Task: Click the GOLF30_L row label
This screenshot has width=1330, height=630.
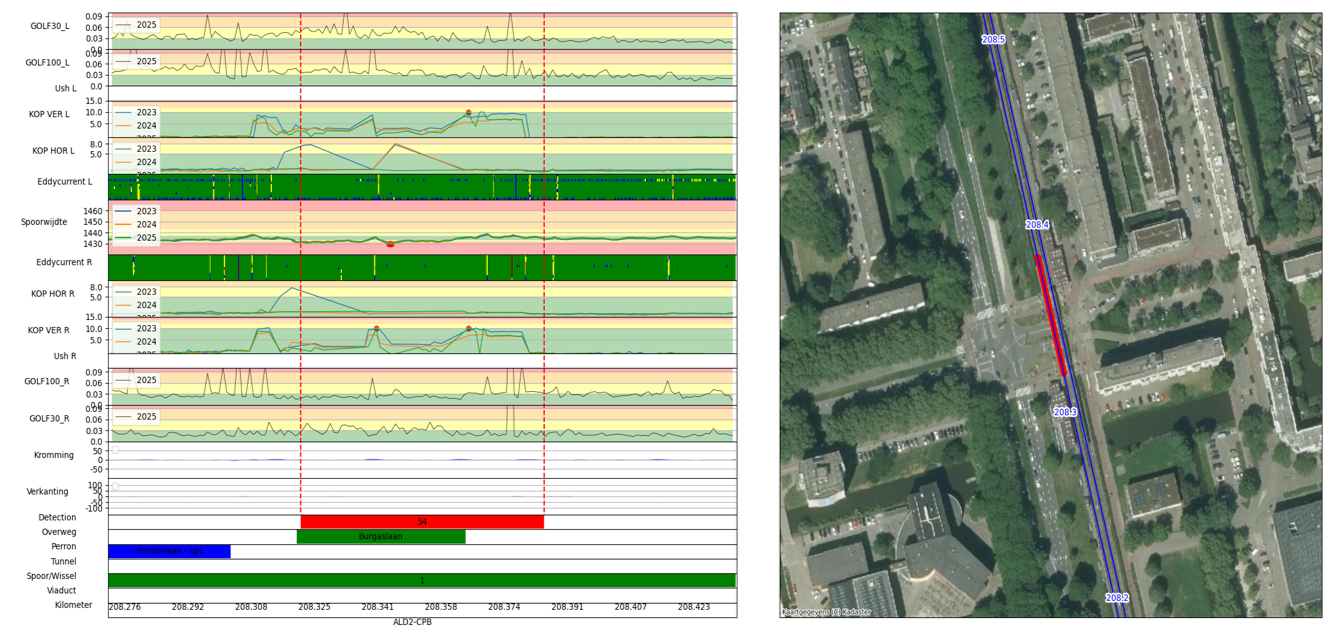Action: point(50,26)
